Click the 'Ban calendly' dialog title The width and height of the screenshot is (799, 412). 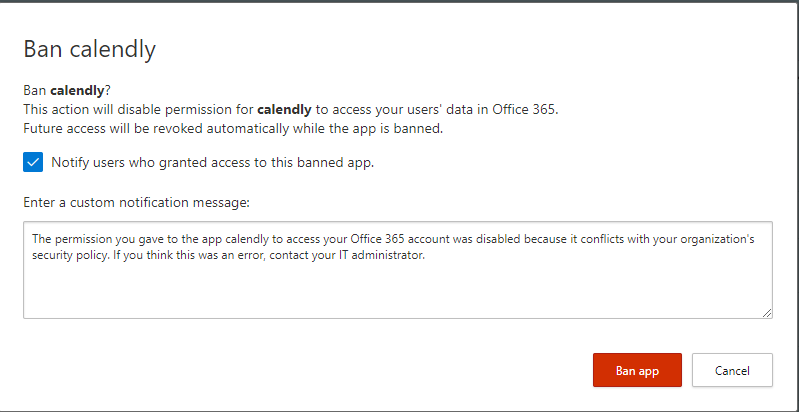[x=89, y=48]
